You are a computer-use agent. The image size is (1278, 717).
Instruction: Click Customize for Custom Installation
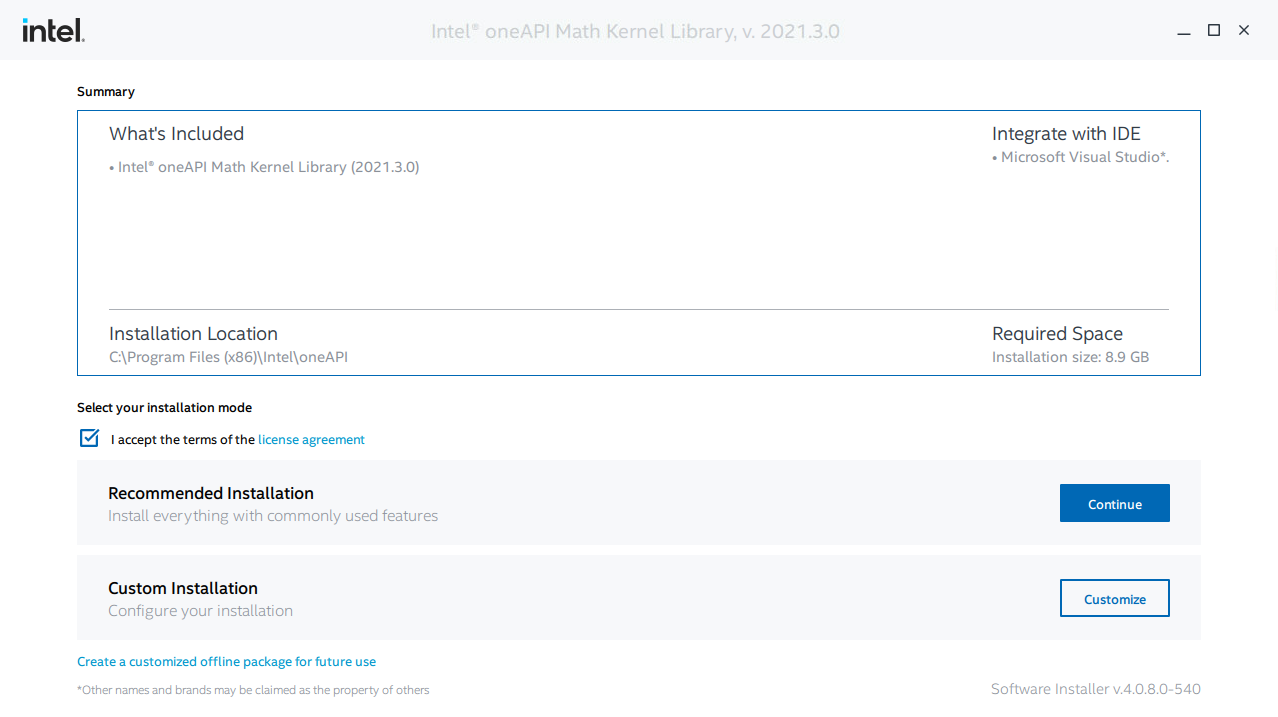click(x=1114, y=598)
